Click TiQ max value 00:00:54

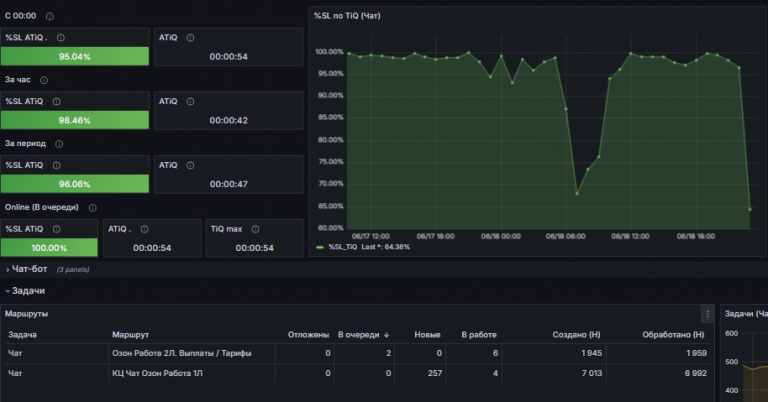tap(255, 248)
